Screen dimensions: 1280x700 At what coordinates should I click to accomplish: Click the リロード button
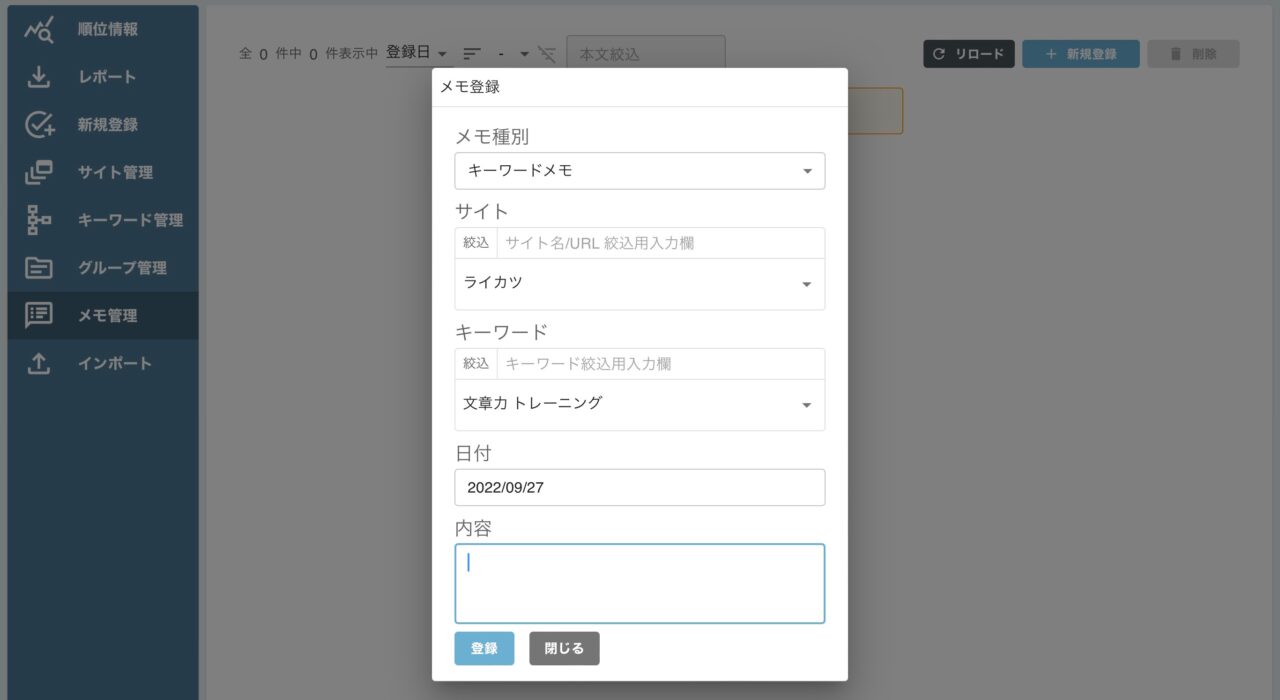[x=968, y=54]
